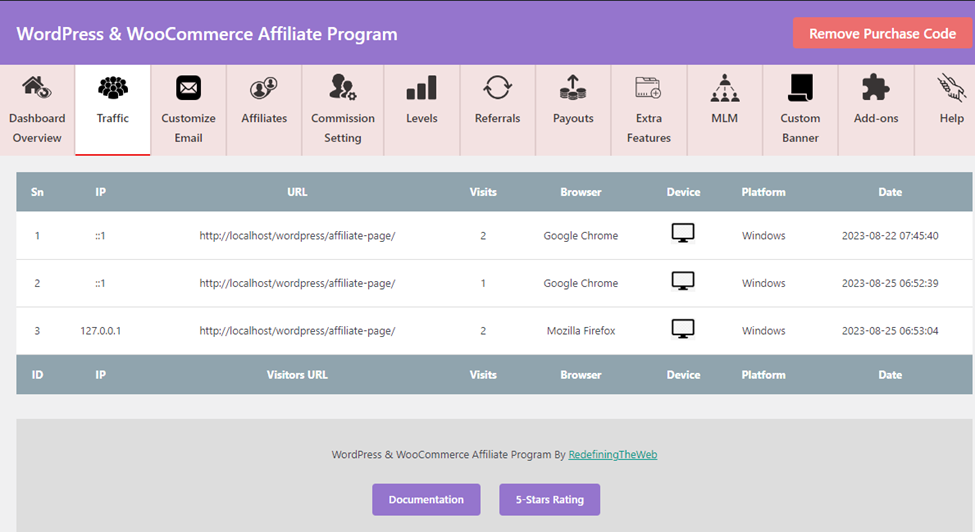
Task: Switch to the Custom Banner tab label
Action: click(x=800, y=128)
